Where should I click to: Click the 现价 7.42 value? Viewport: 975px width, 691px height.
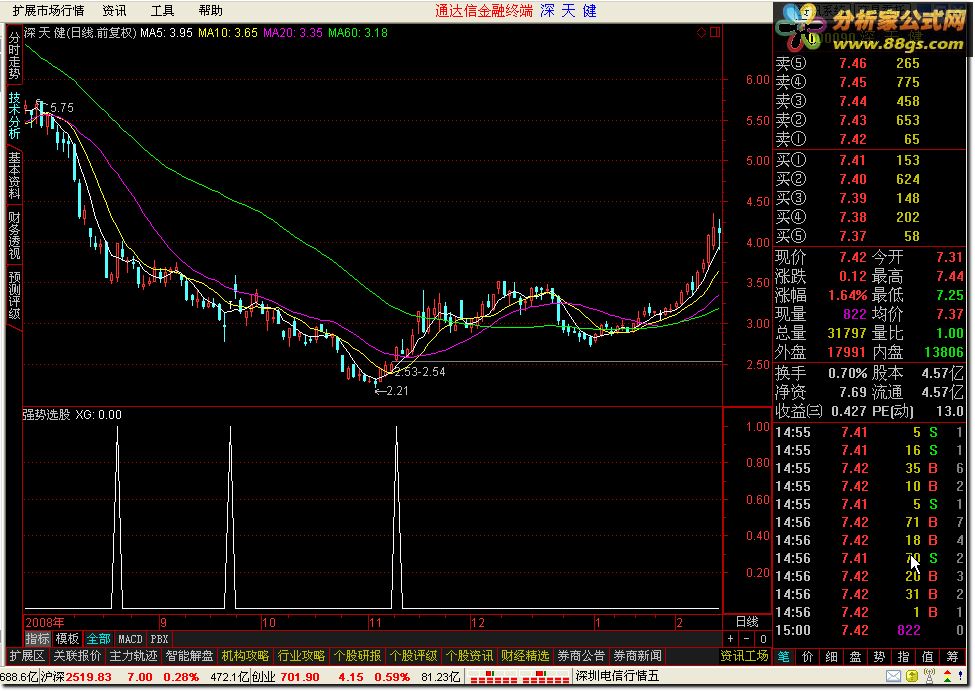853,257
